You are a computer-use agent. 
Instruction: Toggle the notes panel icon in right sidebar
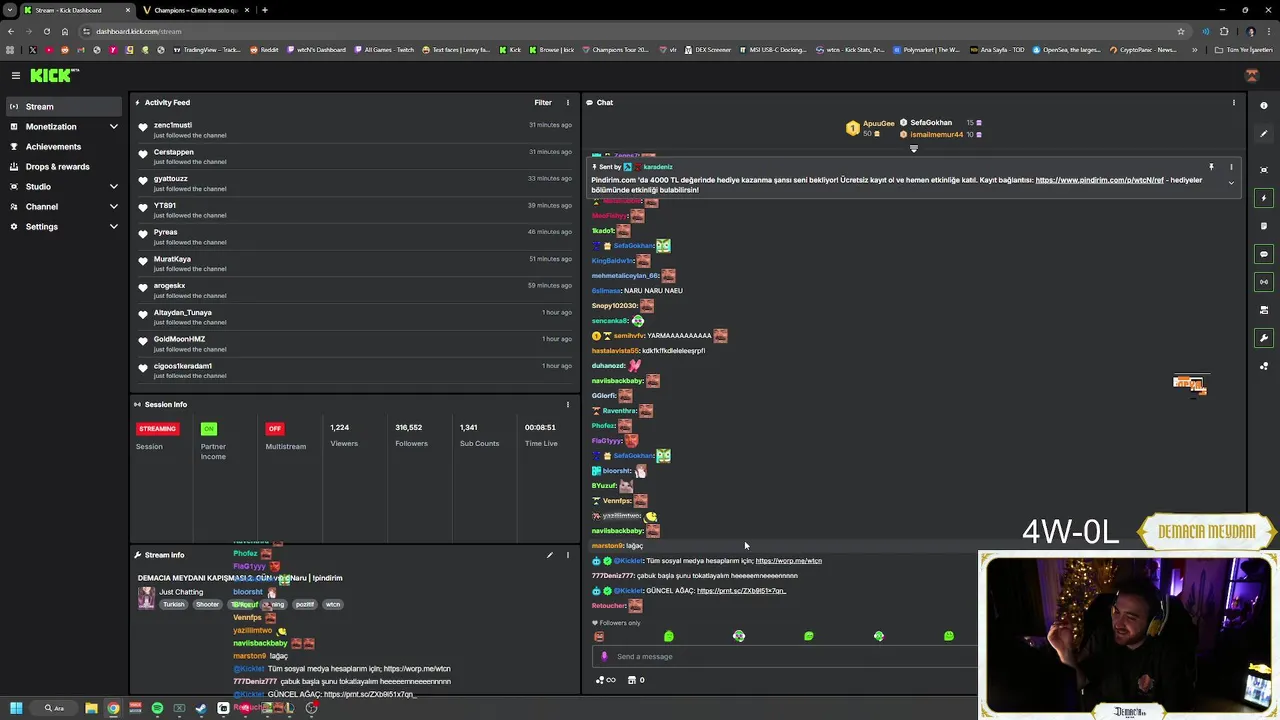pyautogui.click(x=1263, y=226)
